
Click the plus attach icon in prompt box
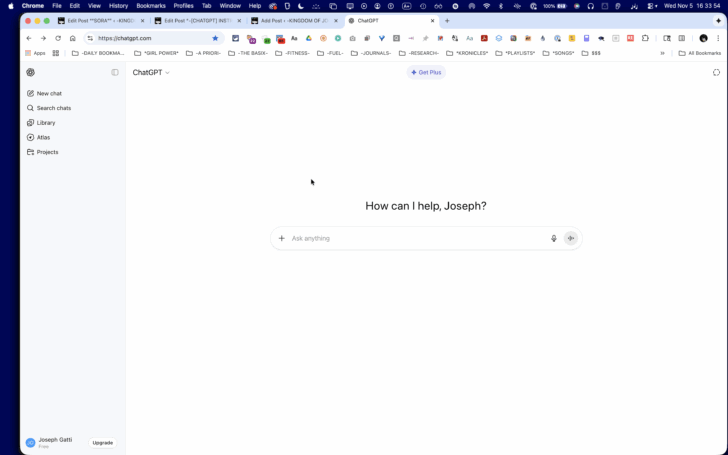(281, 238)
